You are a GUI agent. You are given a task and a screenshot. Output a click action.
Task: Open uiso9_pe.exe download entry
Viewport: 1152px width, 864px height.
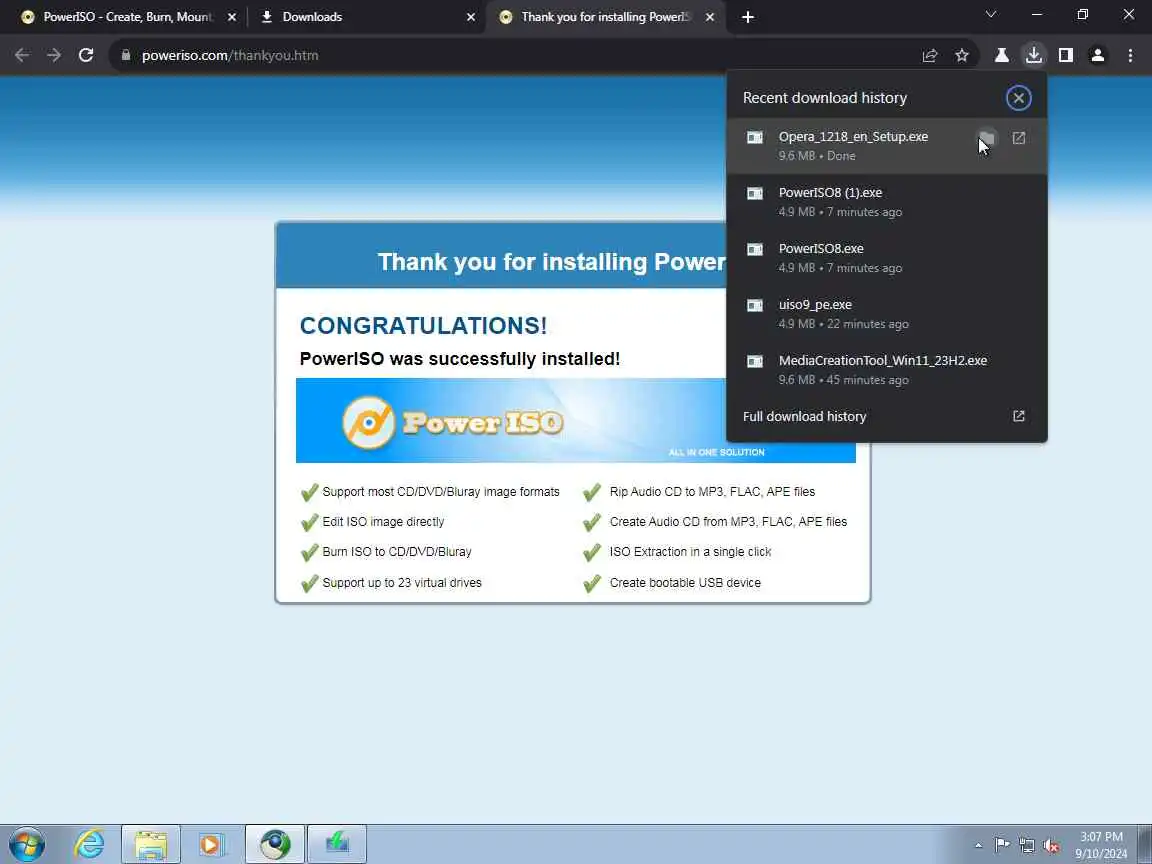(x=887, y=314)
